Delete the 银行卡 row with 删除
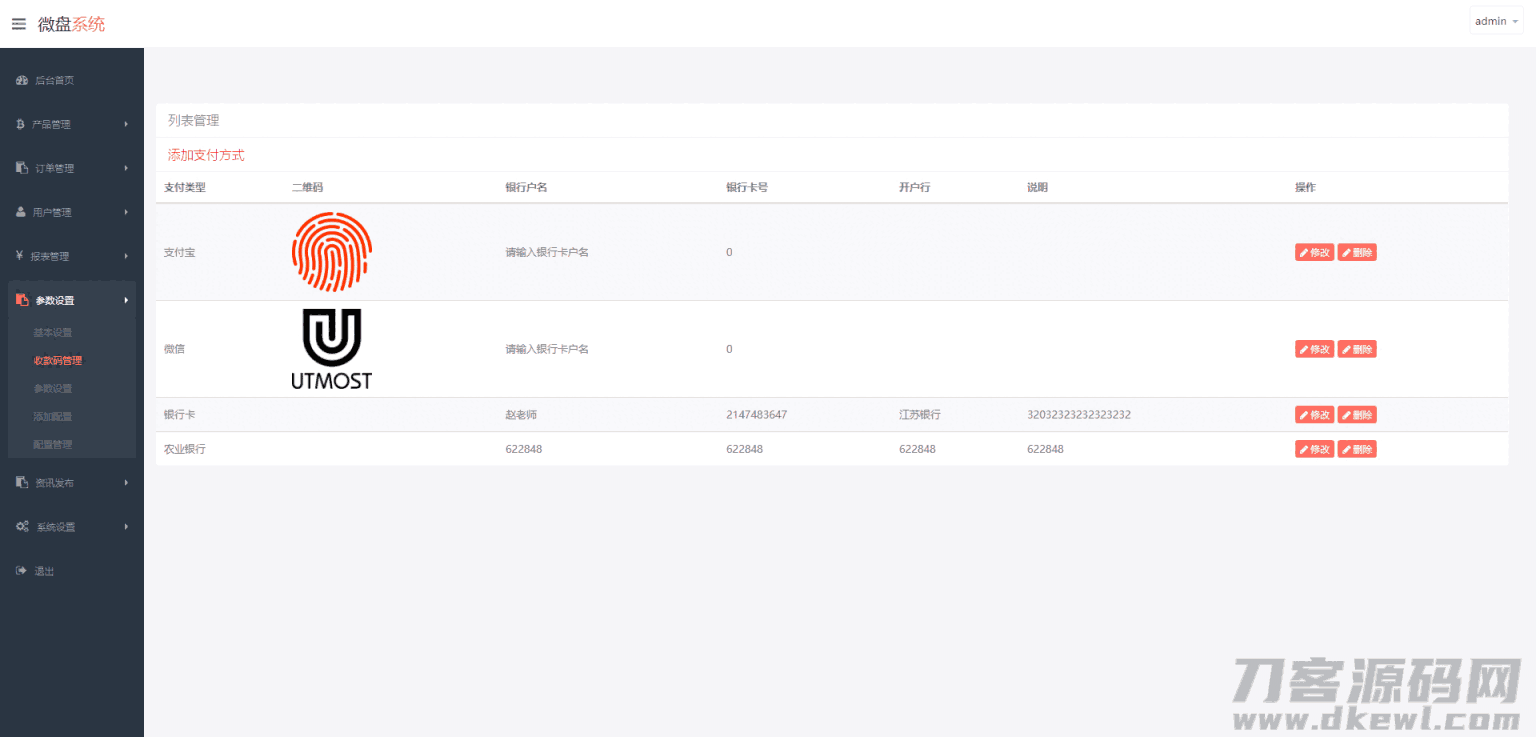This screenshot has width=1536, height=737. pyautogui.click(x=1357, y=414)
